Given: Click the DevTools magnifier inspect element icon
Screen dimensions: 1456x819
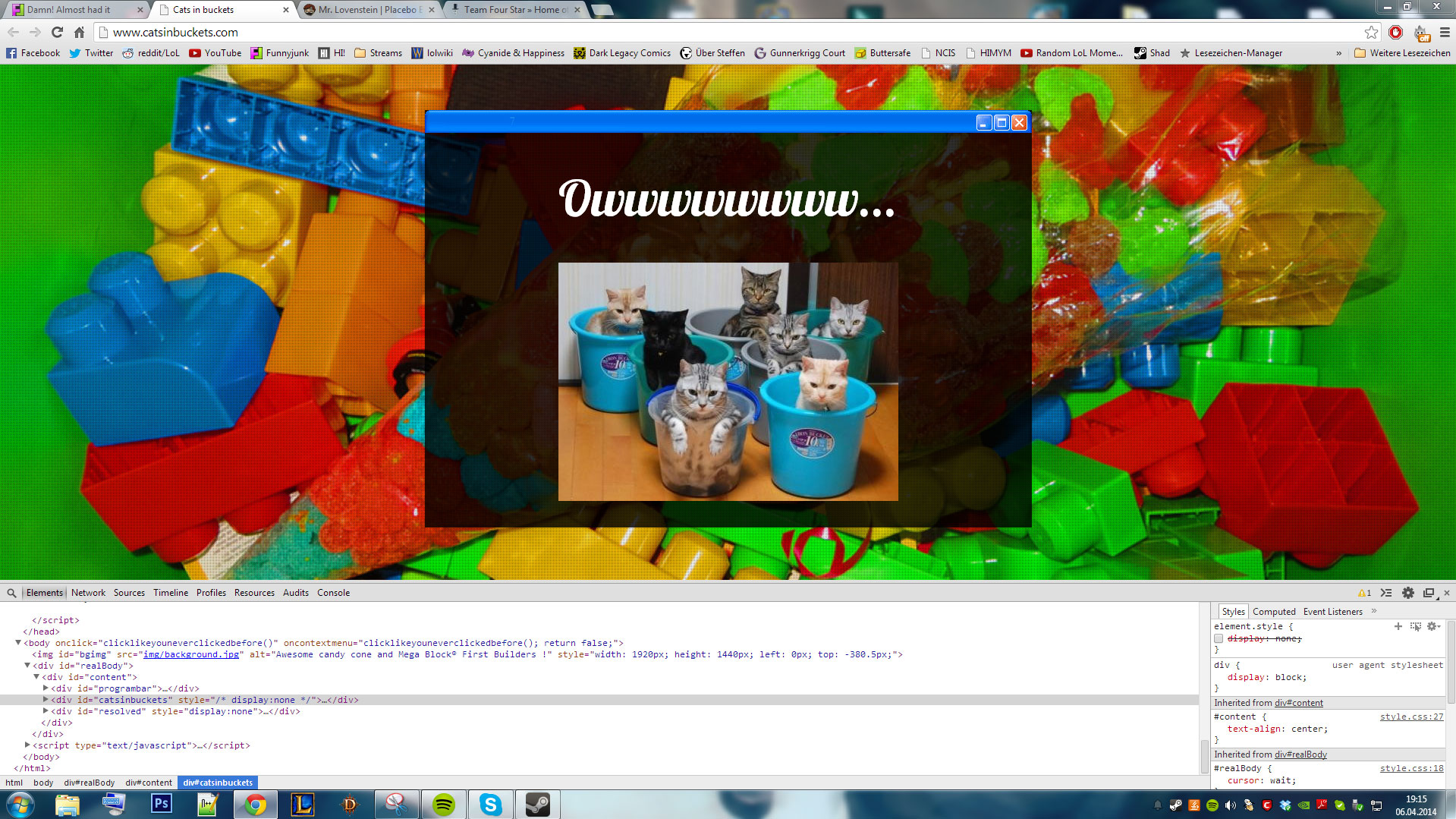Looking at the screenshot, I should click(11, 593).
